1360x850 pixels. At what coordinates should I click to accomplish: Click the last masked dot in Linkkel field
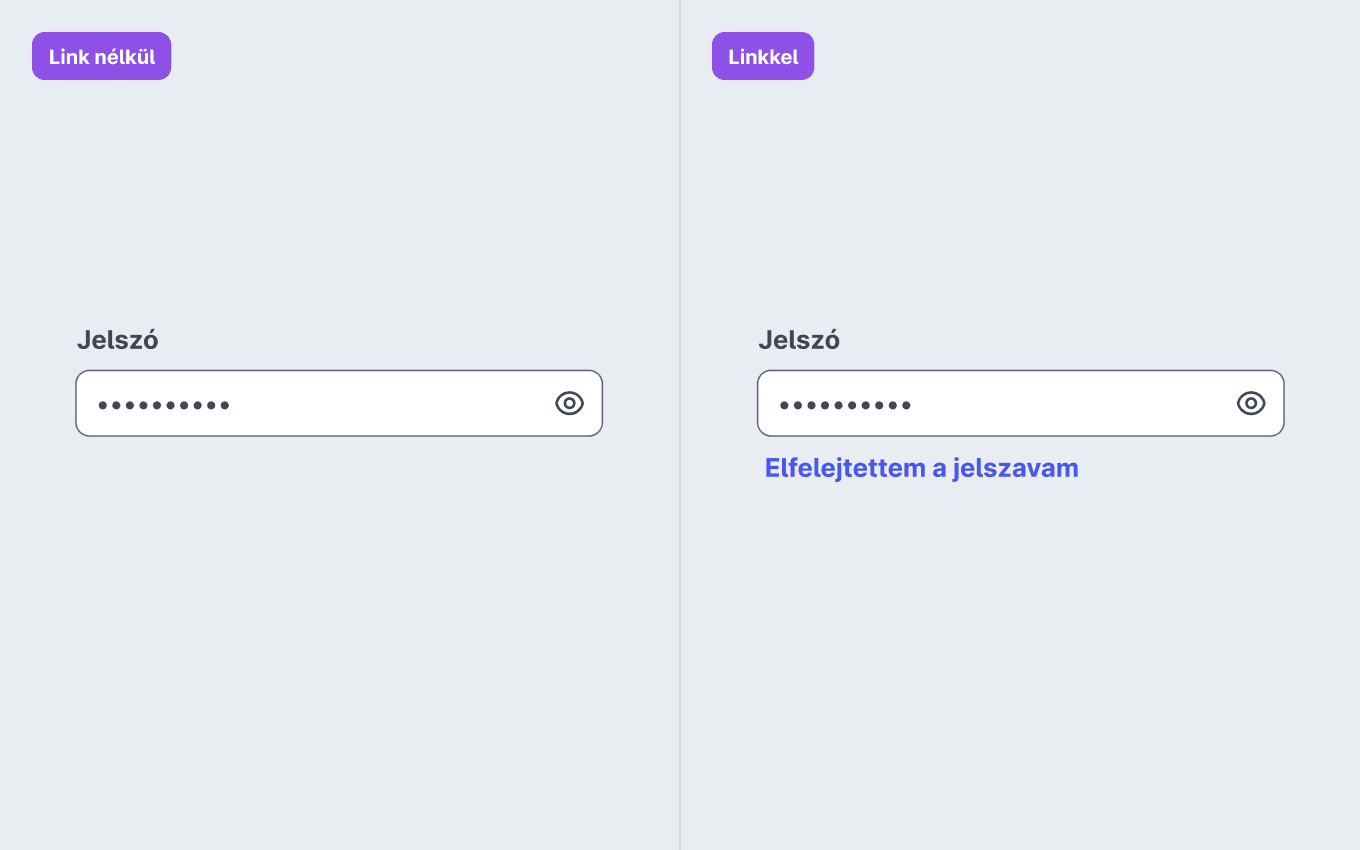[x=907, y=405]
